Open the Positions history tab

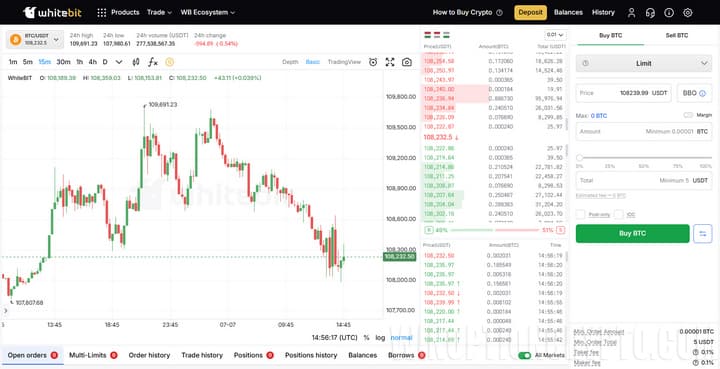coord(311,355)
